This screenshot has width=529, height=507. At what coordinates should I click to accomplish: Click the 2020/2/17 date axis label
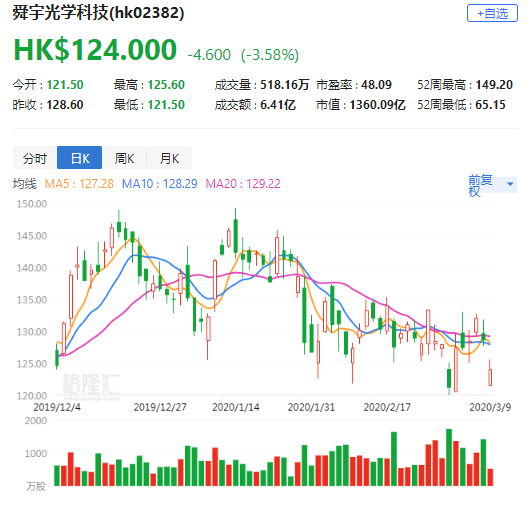387,407
